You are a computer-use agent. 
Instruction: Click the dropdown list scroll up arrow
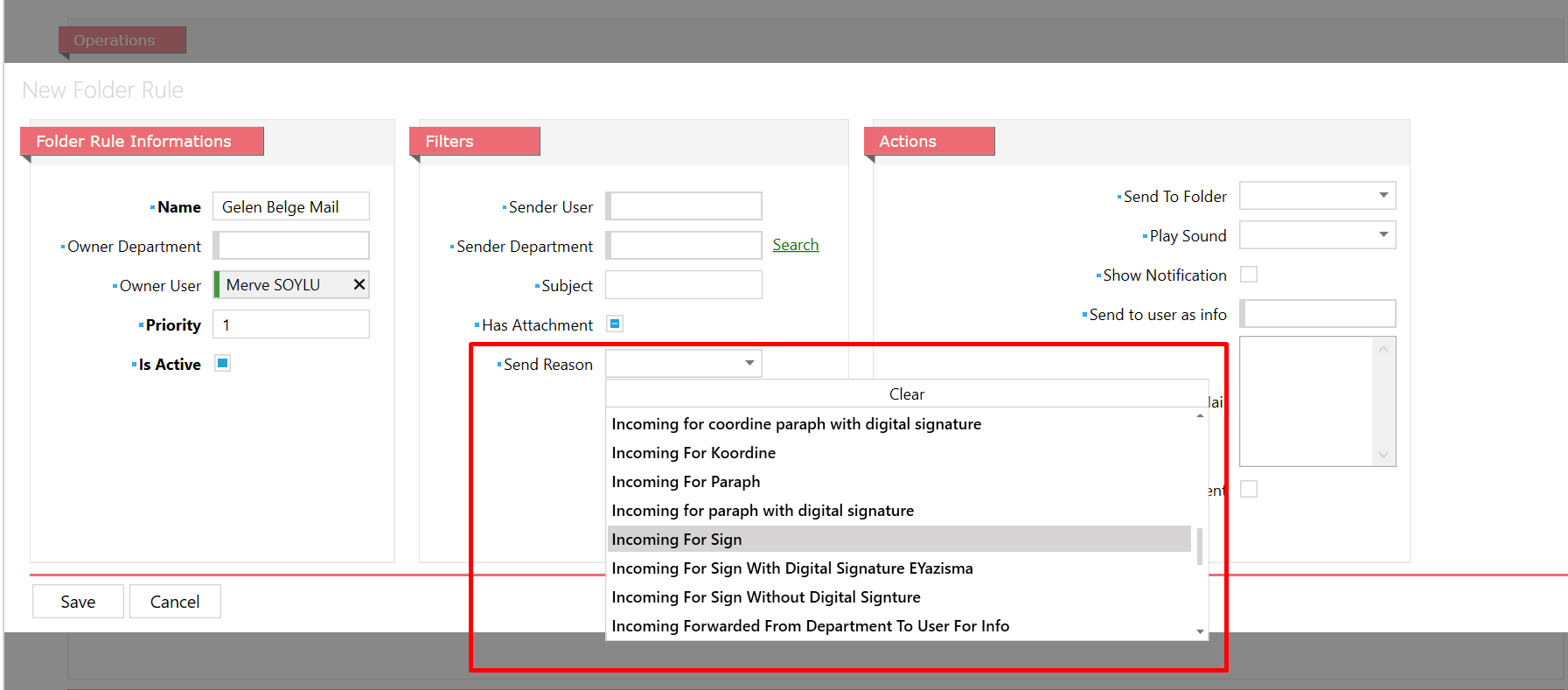(1200, 416)
